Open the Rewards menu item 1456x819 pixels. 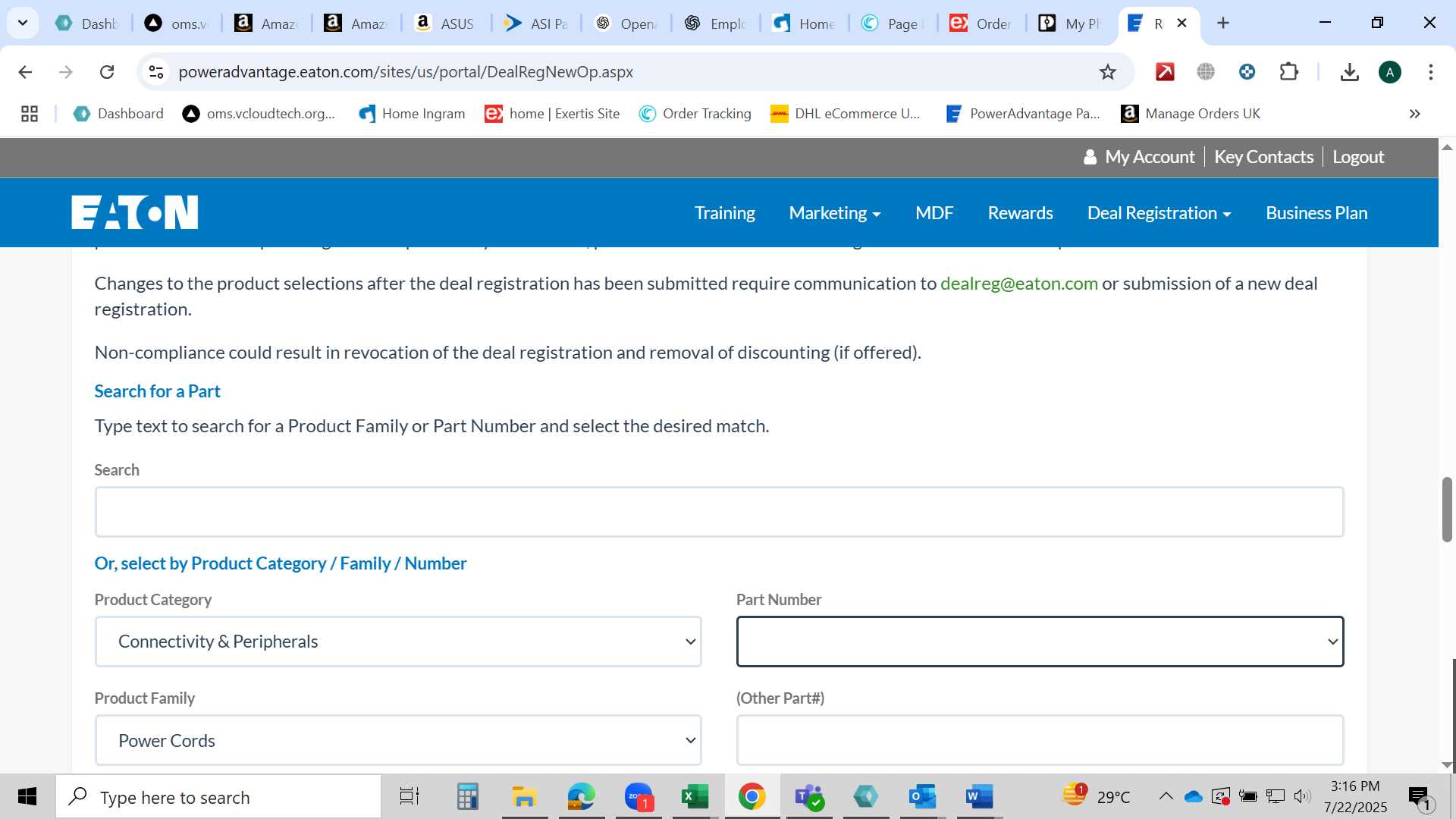(x=1020, y=213)
